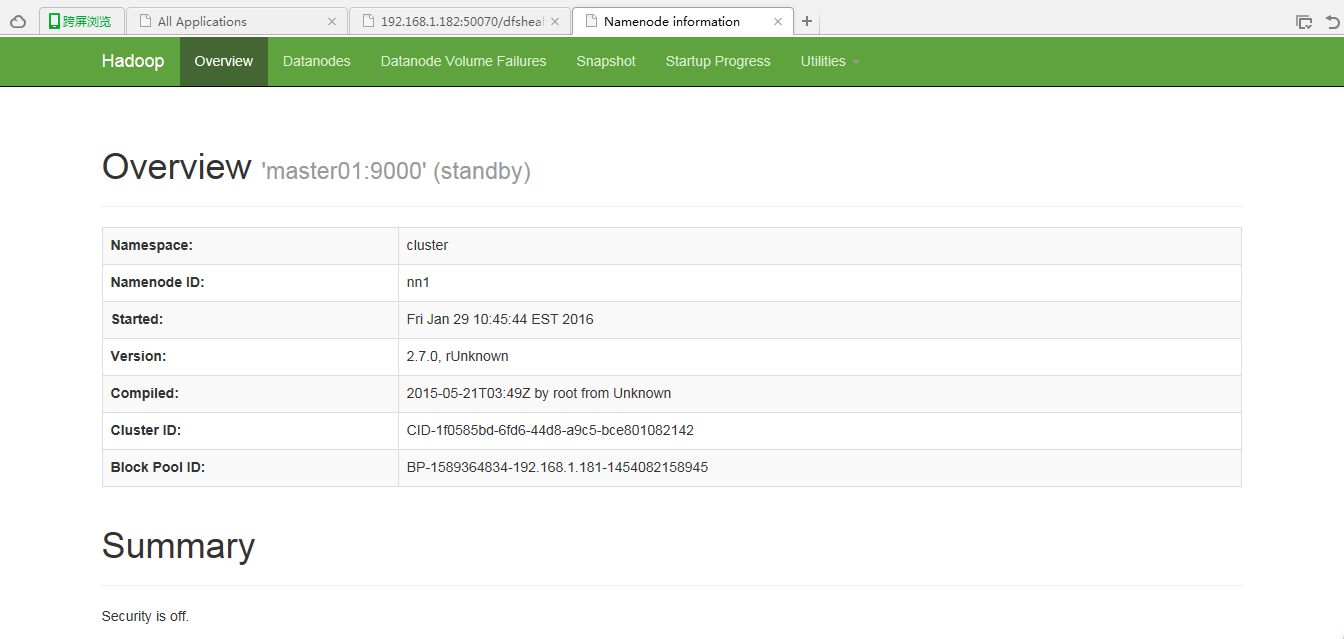Click the cloud sync icon in browser corner

[x=17, y=21]
